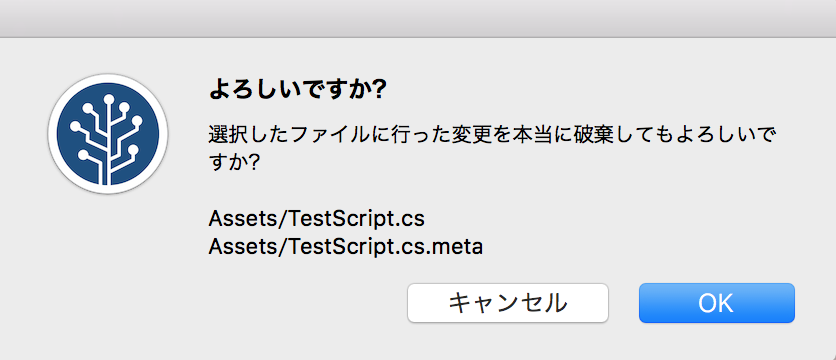Click the Sourcetree branch-tree app icon

click(x=108, y=134)
